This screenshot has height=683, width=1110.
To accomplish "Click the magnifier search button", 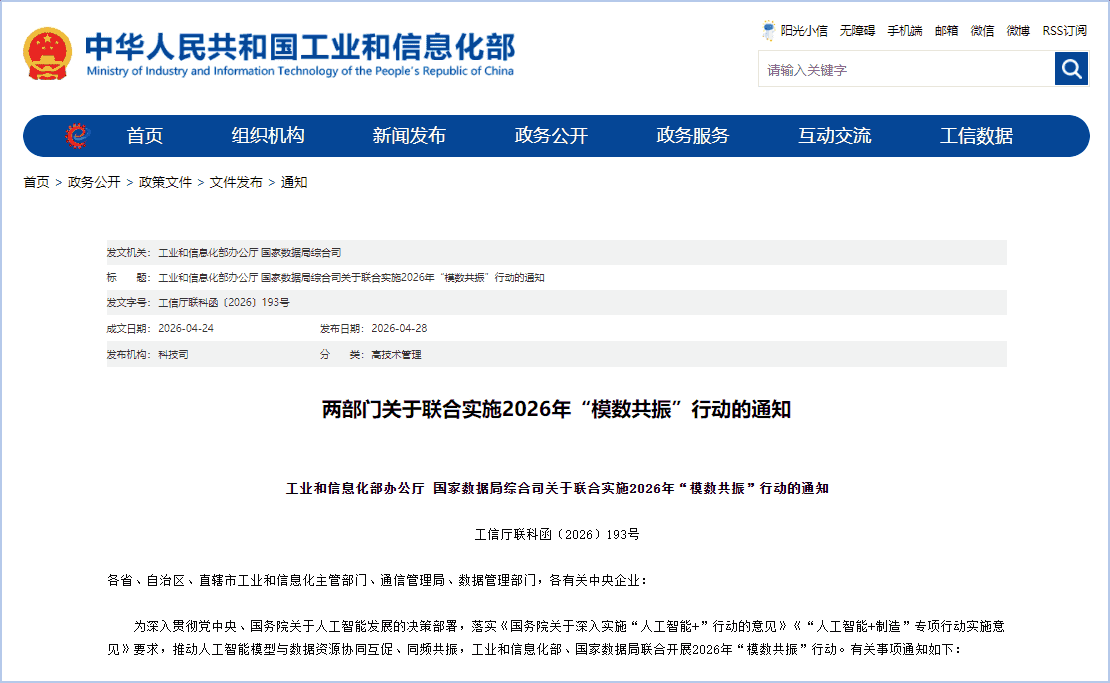I will coord(1071,69).
